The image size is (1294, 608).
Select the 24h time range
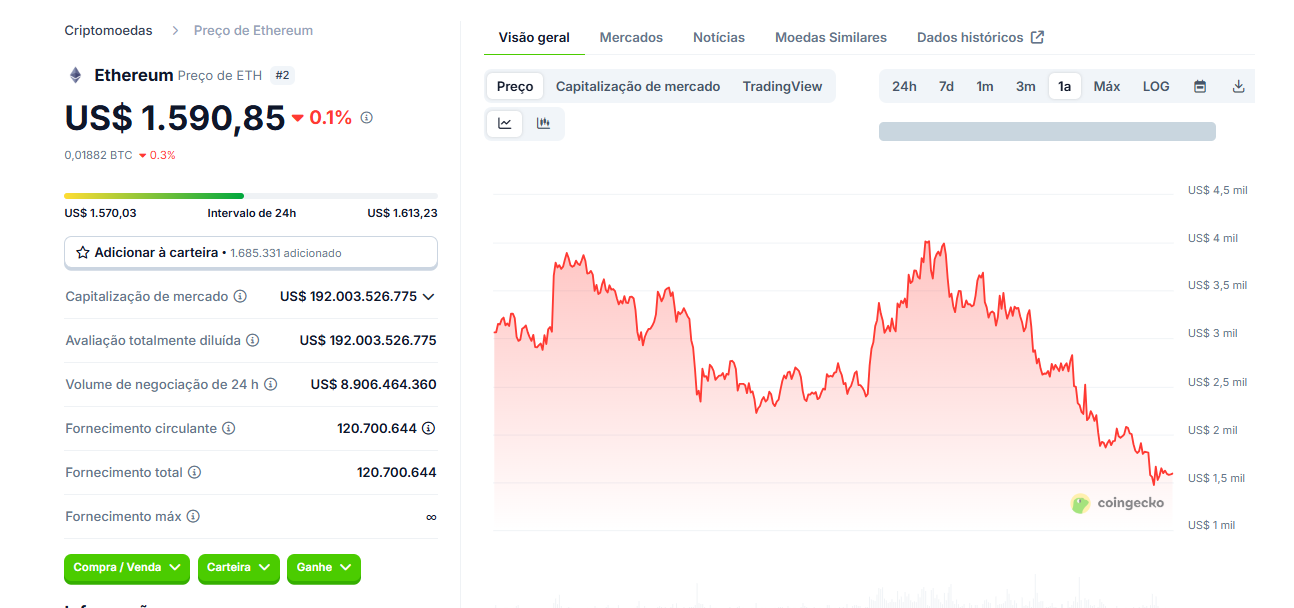coord(904,87)
